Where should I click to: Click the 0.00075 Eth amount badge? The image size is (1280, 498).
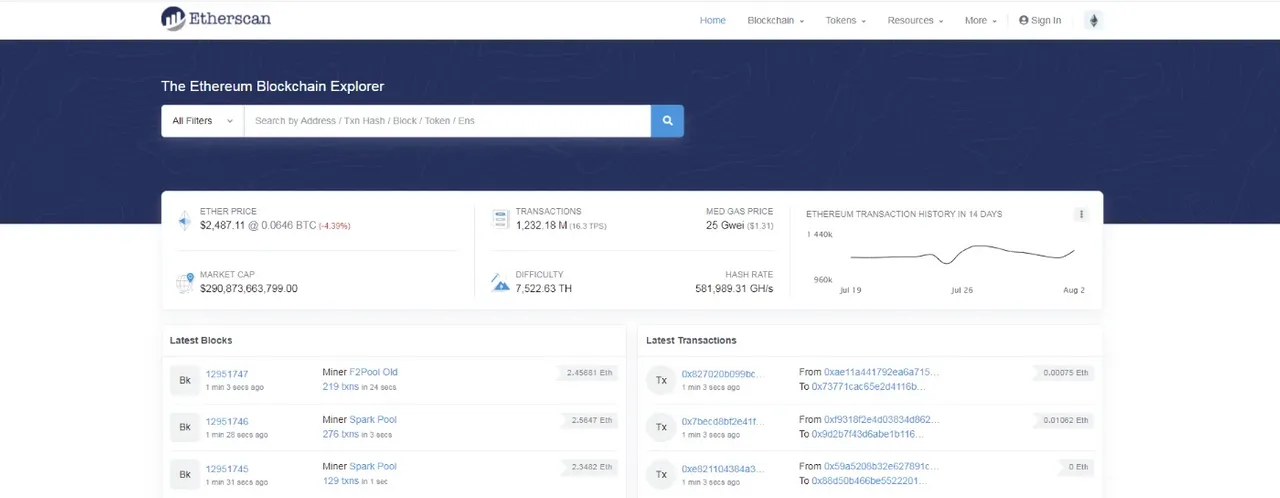pos(1062,373)
